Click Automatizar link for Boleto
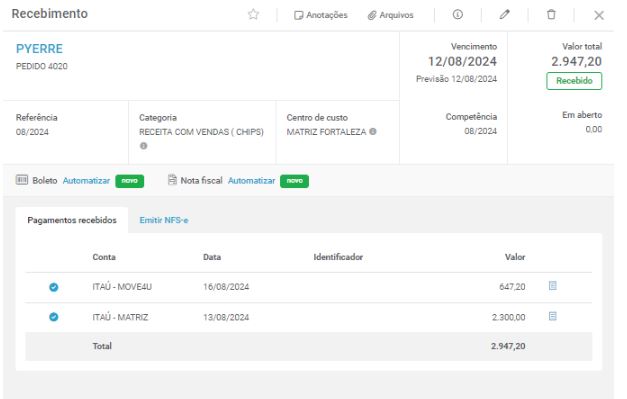Viewport: 627px width, 399px height. point(86,181)
